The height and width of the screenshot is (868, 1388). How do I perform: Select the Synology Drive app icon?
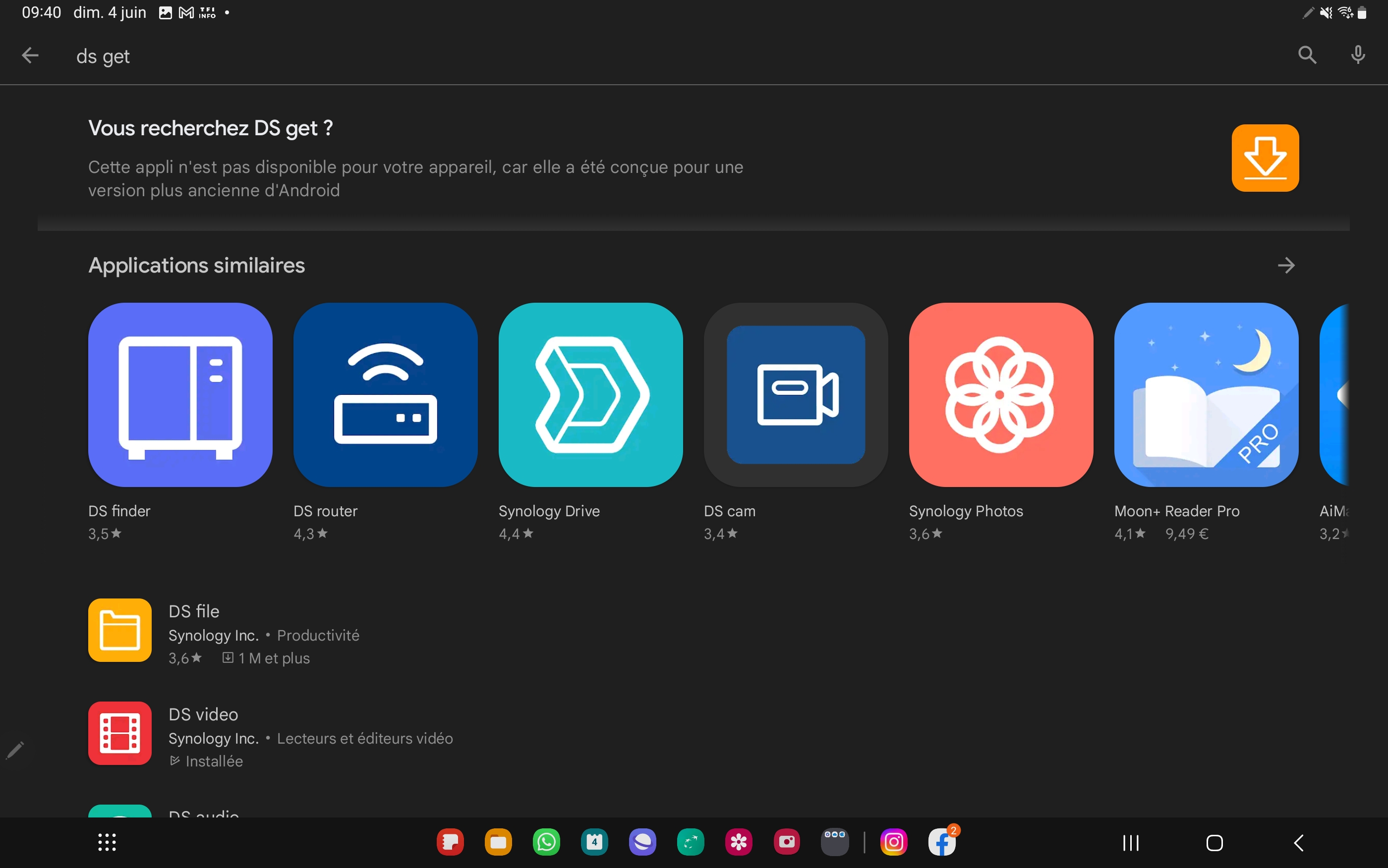point(590,395)
